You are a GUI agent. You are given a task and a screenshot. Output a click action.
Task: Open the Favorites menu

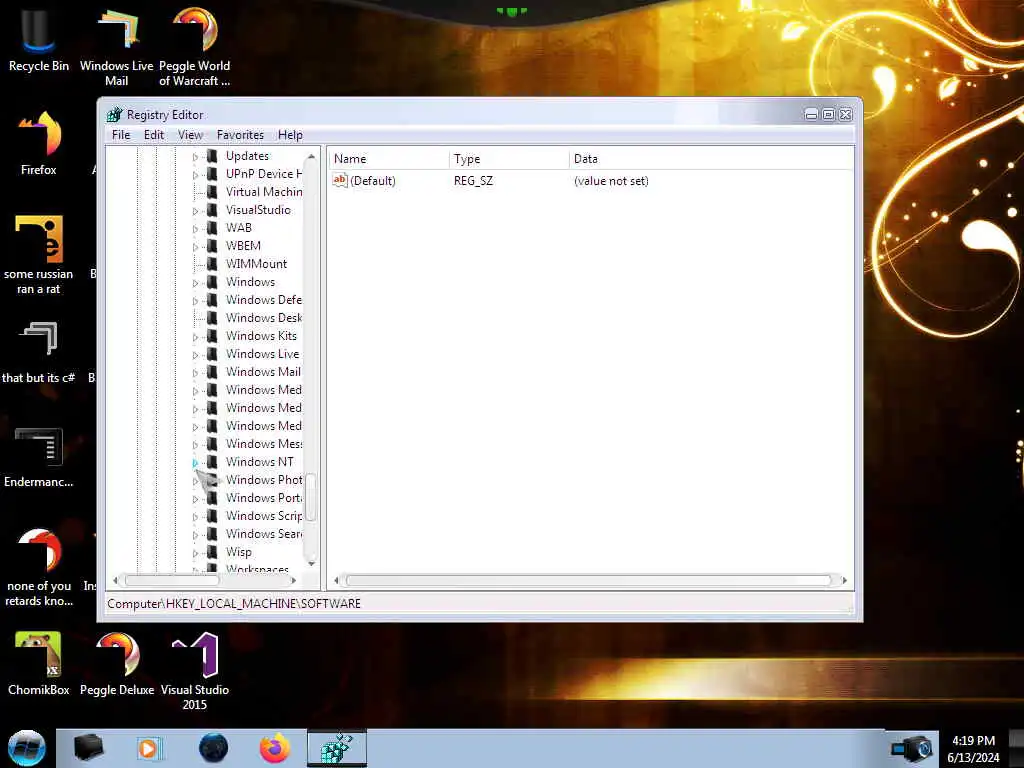240,135
